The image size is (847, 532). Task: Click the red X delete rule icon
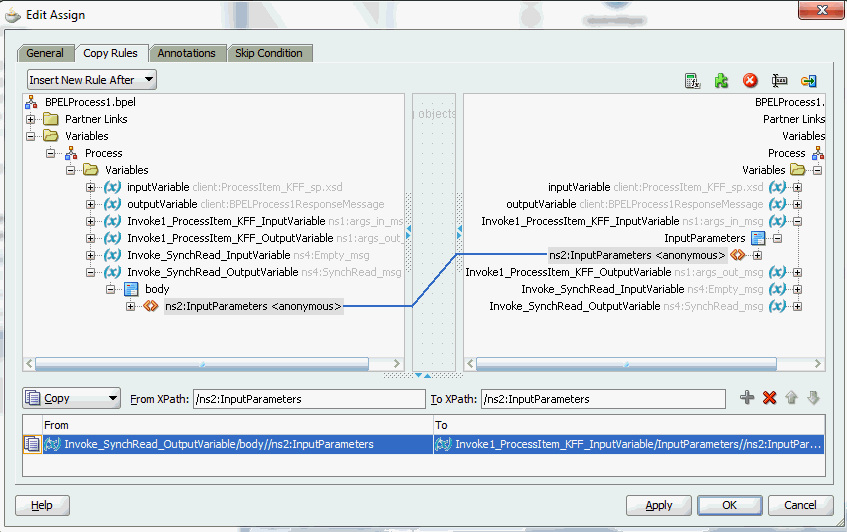pyautogui.click(x=770, y=398)
